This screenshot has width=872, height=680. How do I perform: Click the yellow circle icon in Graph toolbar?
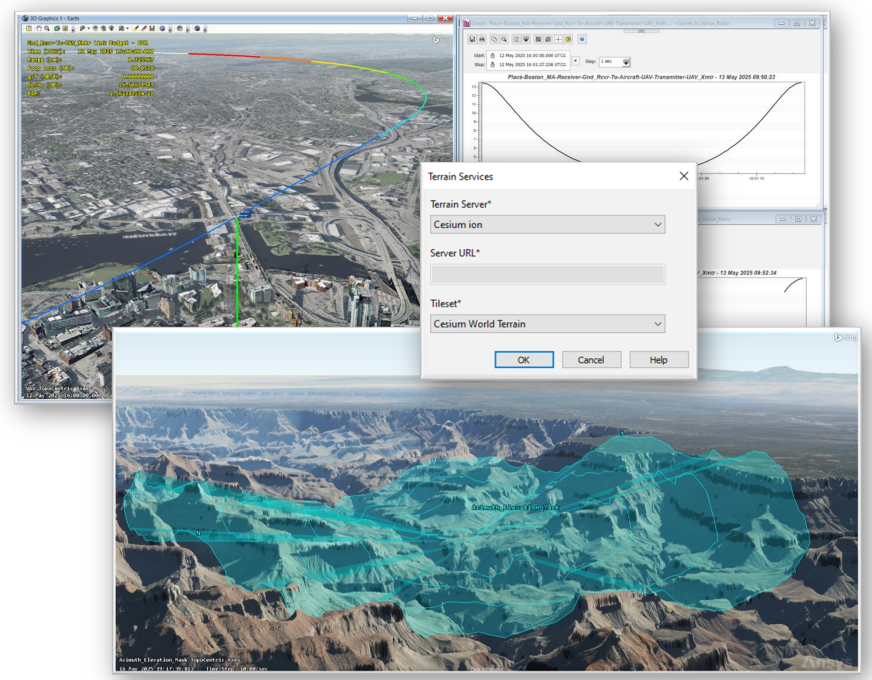coord(569,39)
